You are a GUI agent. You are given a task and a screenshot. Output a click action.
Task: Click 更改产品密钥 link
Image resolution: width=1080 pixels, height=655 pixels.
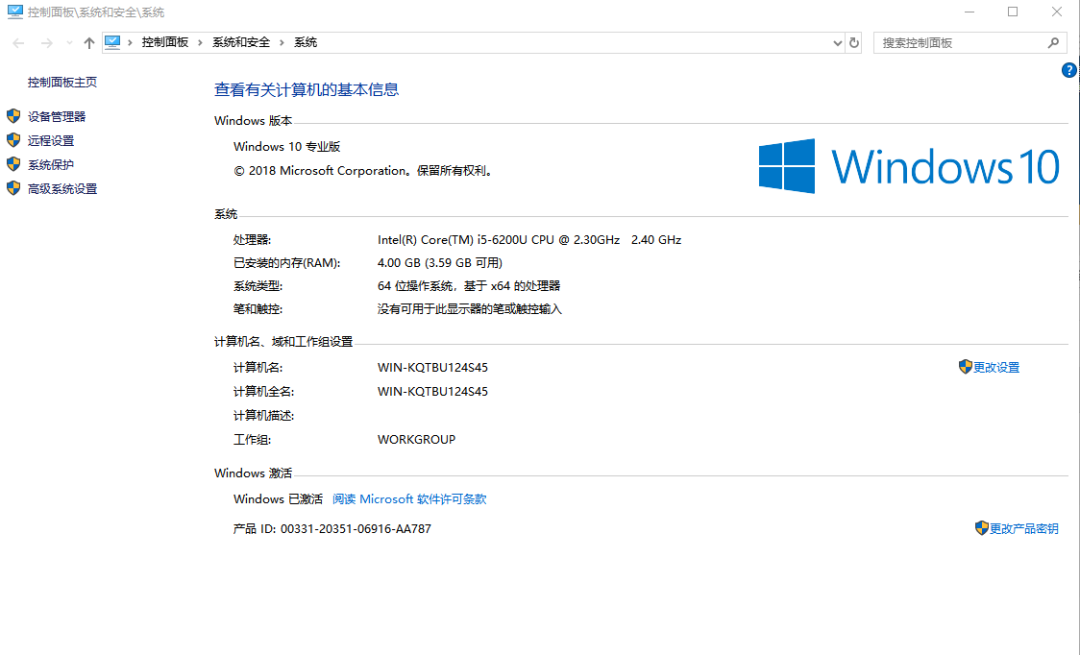pos(1024,529)
